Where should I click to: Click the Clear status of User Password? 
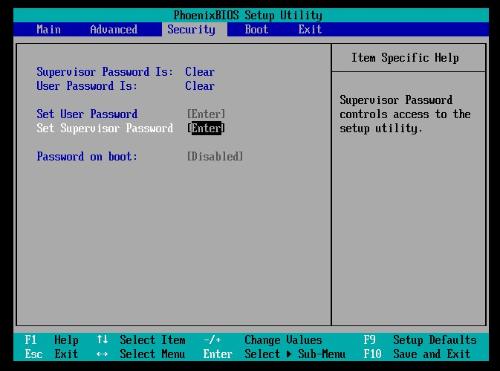[x=200, y=86]
